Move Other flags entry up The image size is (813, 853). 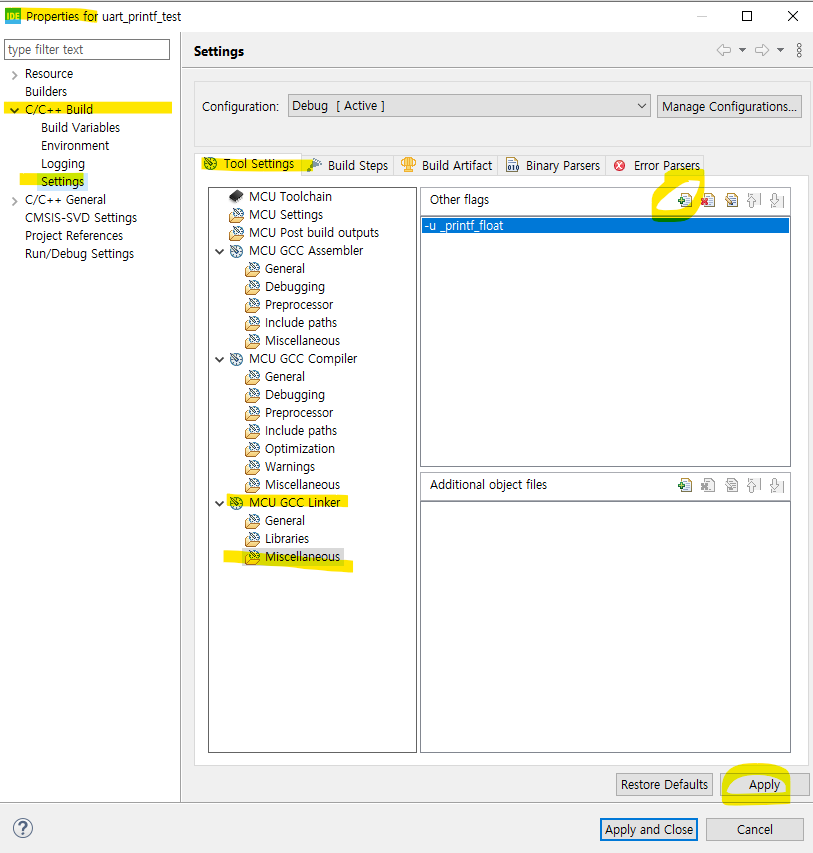[x=754, y=200]
